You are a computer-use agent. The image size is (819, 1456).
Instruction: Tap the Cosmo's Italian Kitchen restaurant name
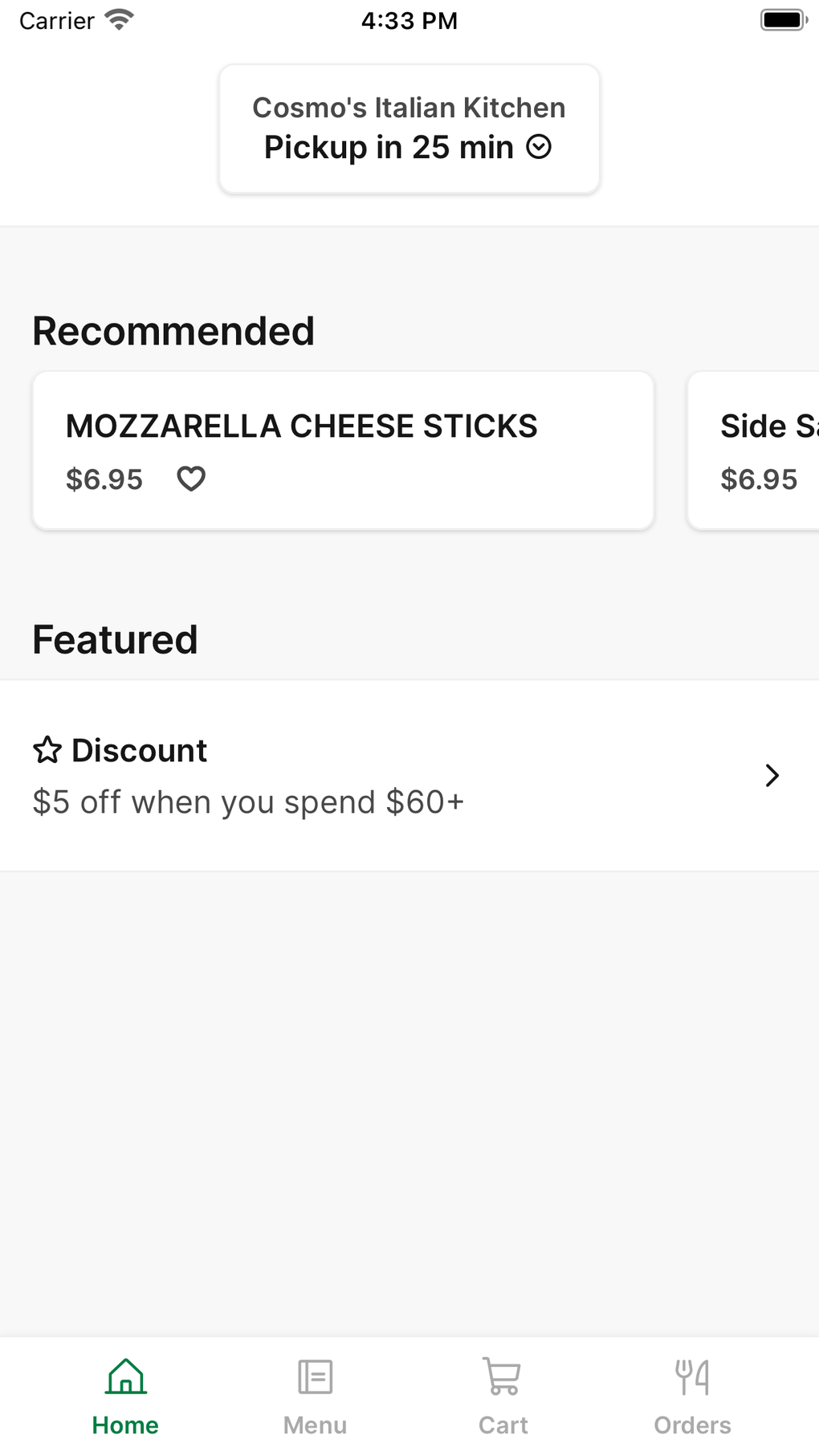click(x=409, y=108)
